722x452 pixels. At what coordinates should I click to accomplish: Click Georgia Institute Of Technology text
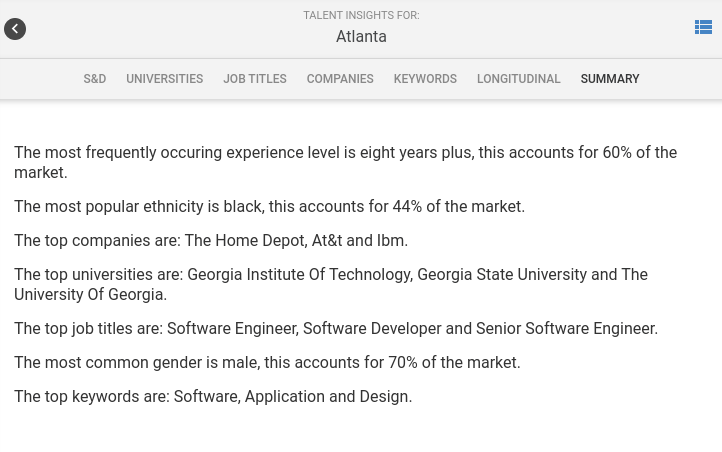299,274
